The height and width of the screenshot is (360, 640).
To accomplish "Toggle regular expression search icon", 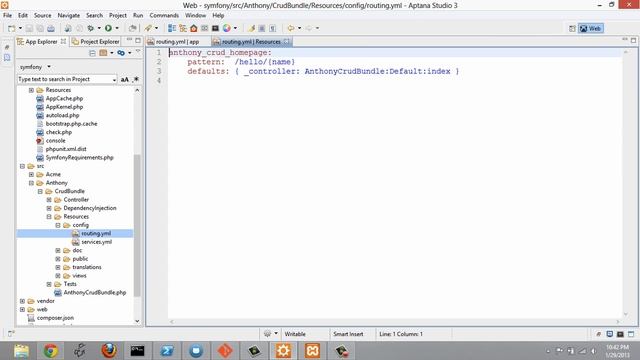I will pyautogui.click(x=136, y=79).
